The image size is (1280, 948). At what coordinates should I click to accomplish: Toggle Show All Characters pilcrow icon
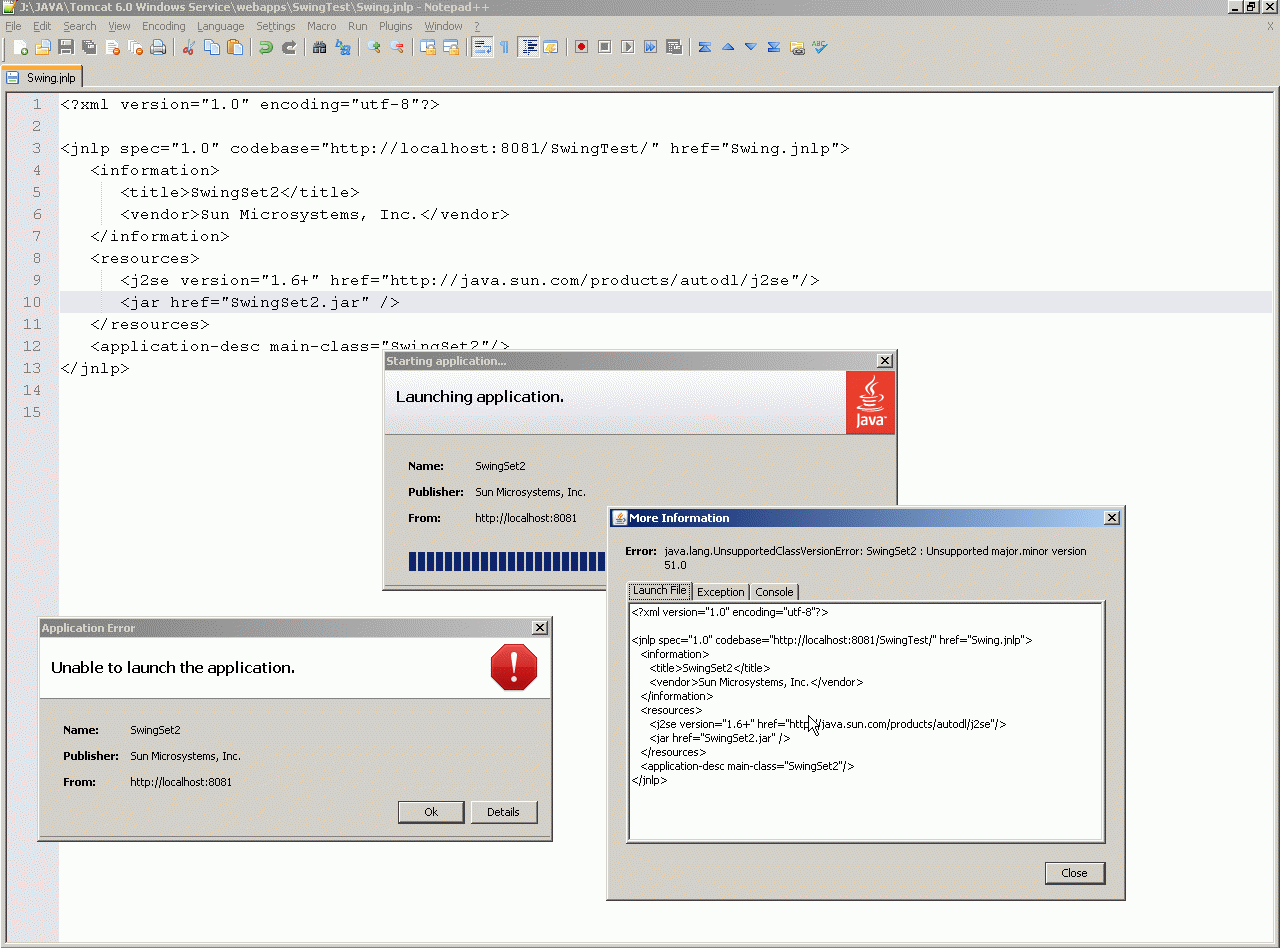pyautogui.click(x=504, y=47)
